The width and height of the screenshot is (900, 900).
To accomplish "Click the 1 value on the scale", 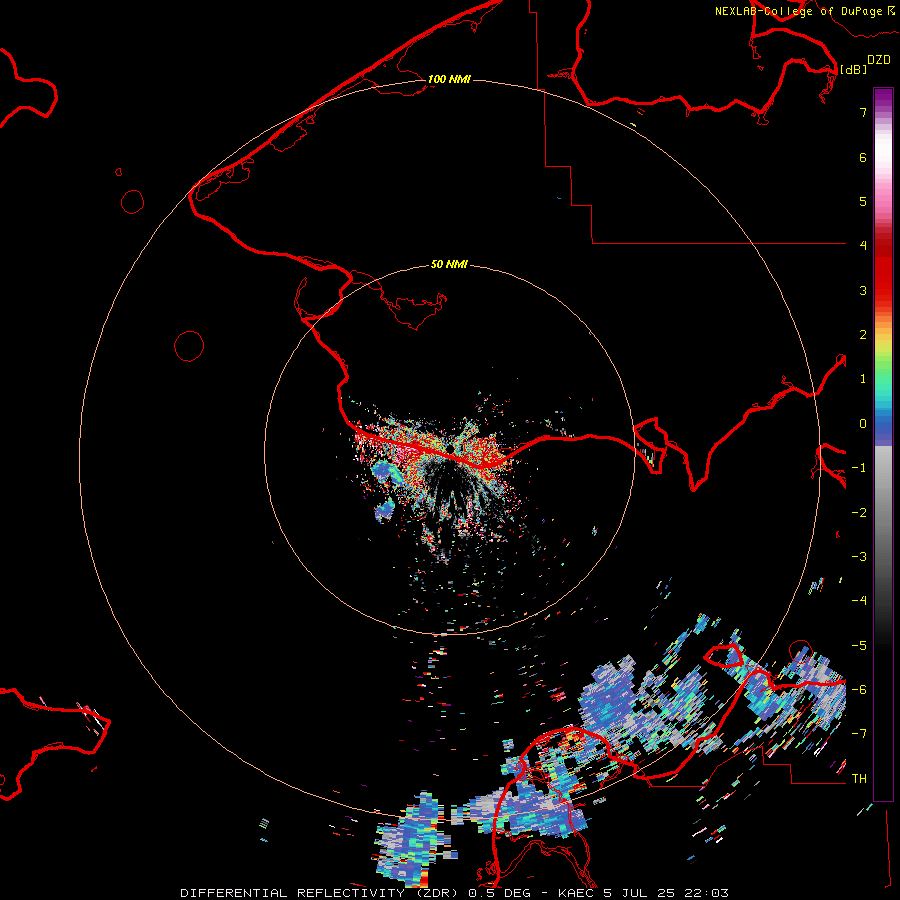I will coord(863,379).
